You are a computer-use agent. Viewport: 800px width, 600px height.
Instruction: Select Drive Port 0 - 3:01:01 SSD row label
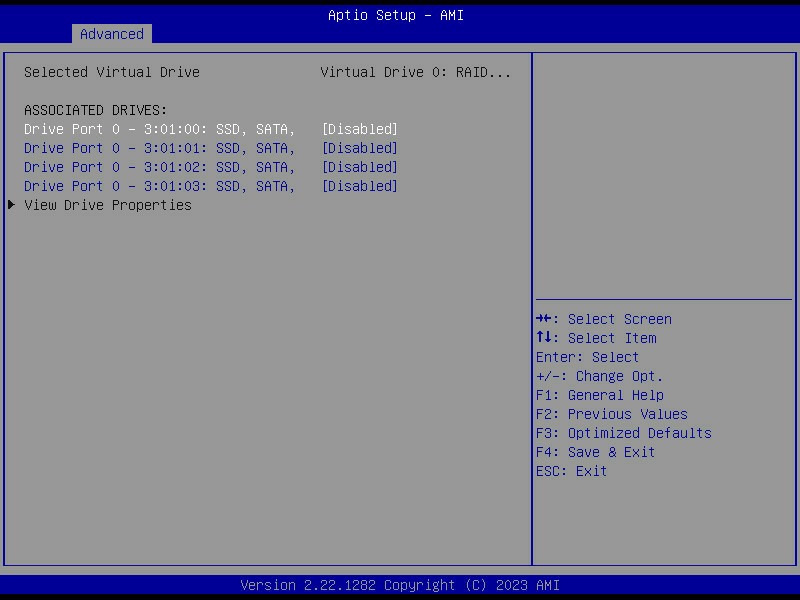tap(160, 148)
